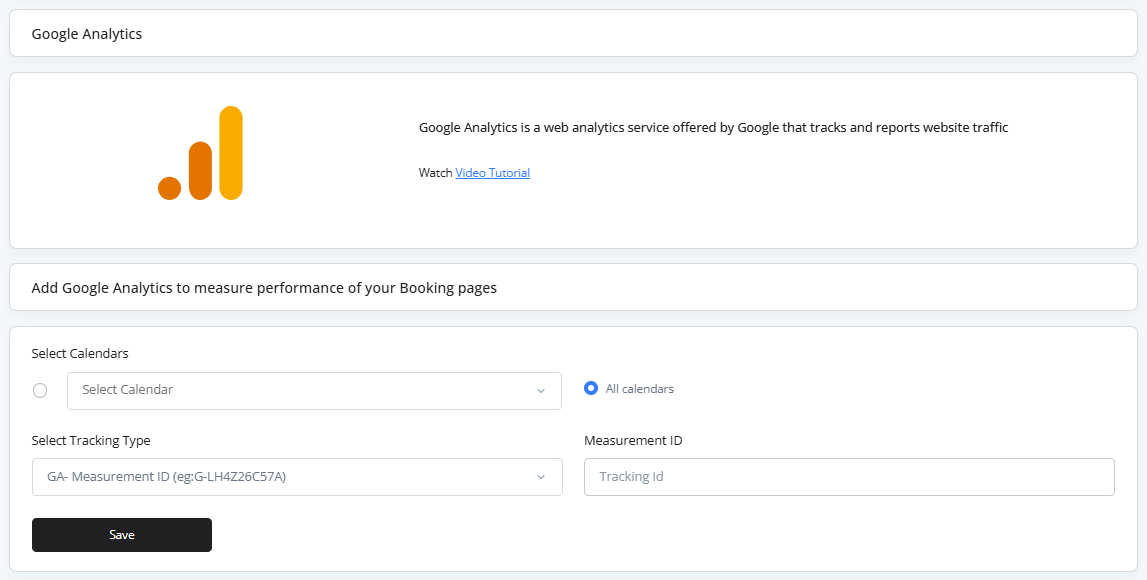Click the Select Calendars label

click(x=80, y=354)
